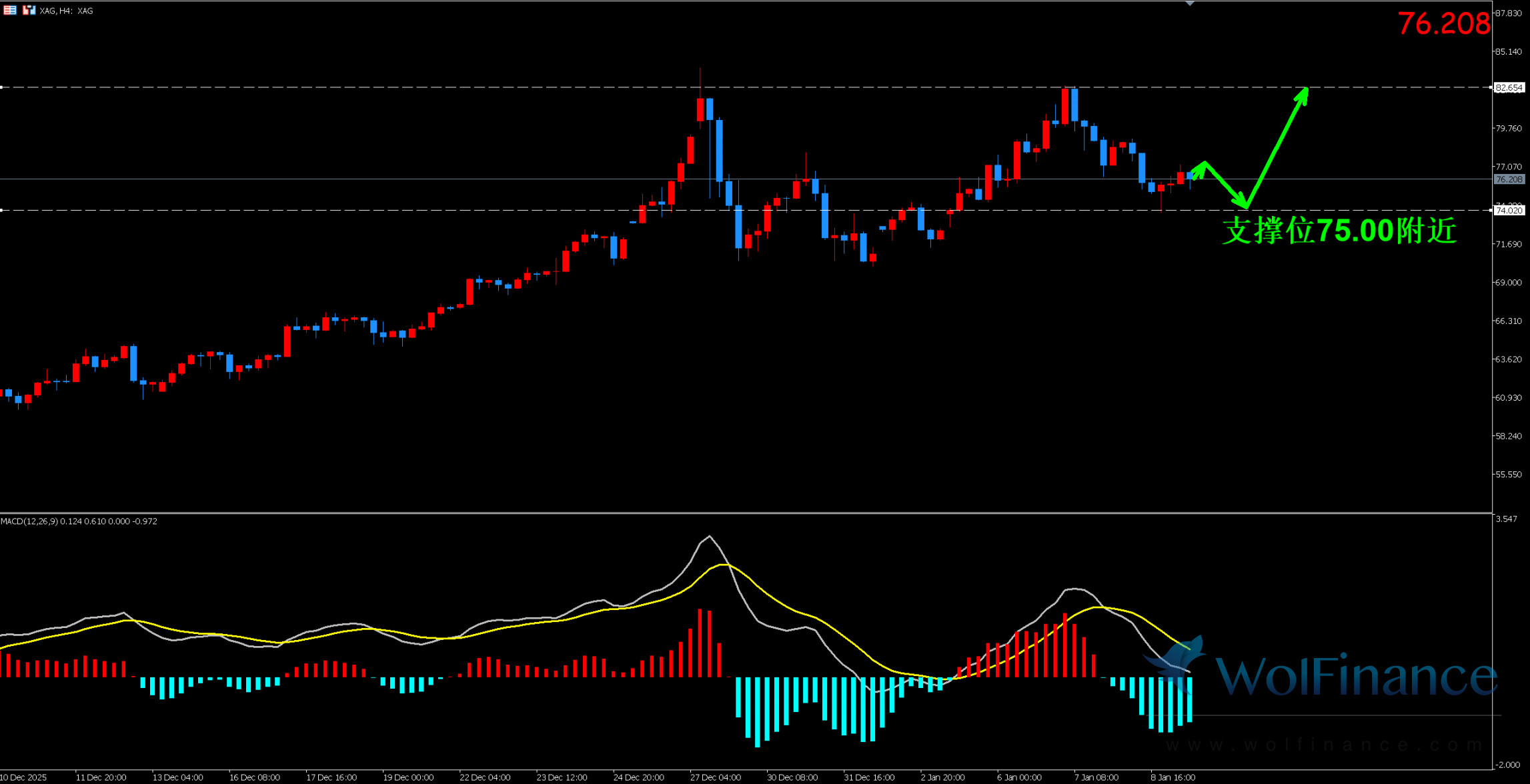Viewport: 1530px width, 784px height.
Task: Click the large red 76.208 price text
Action: (x=1443, y=24)
